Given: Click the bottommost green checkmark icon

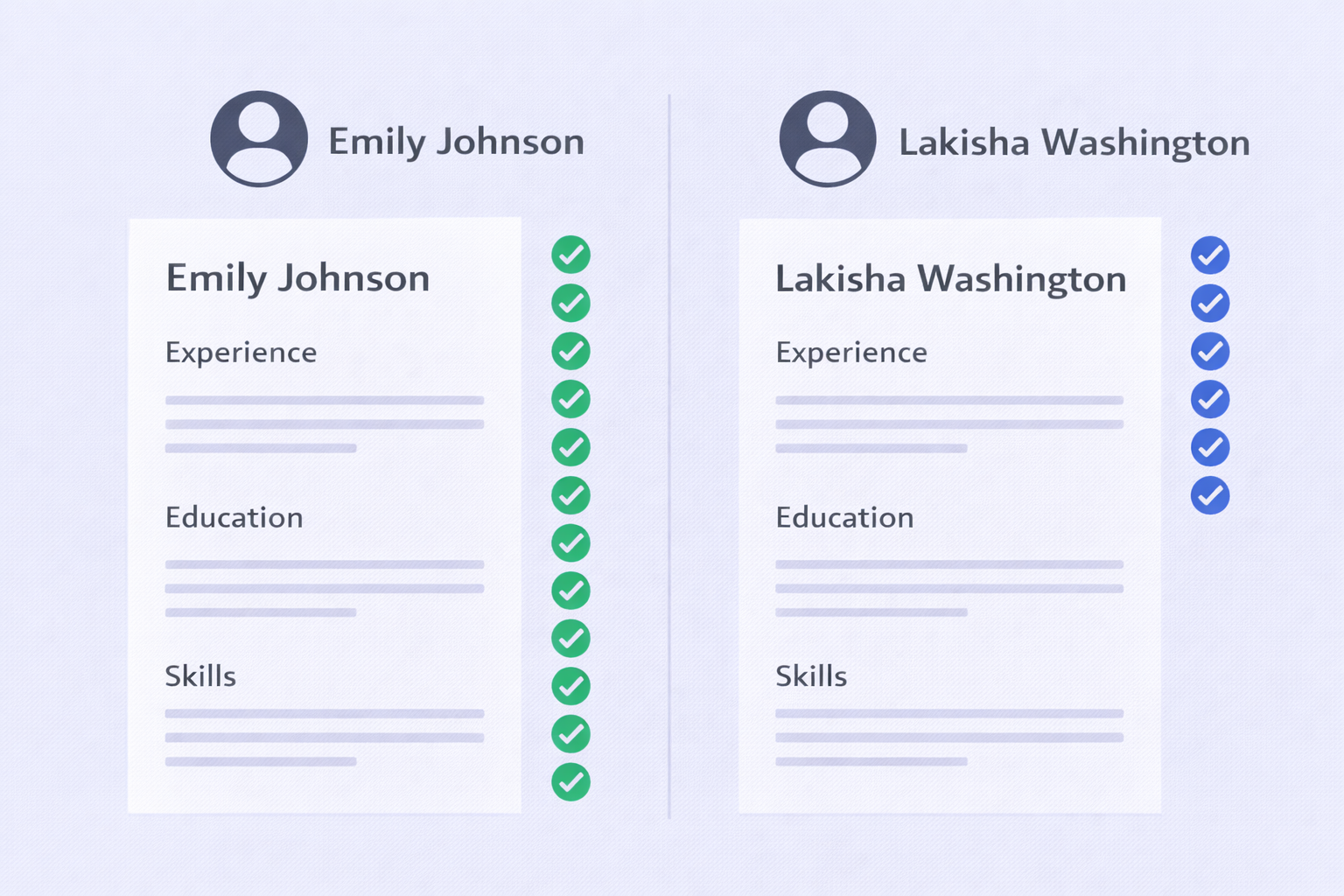Looking at the screenshot, I should [x=570, y=782].
